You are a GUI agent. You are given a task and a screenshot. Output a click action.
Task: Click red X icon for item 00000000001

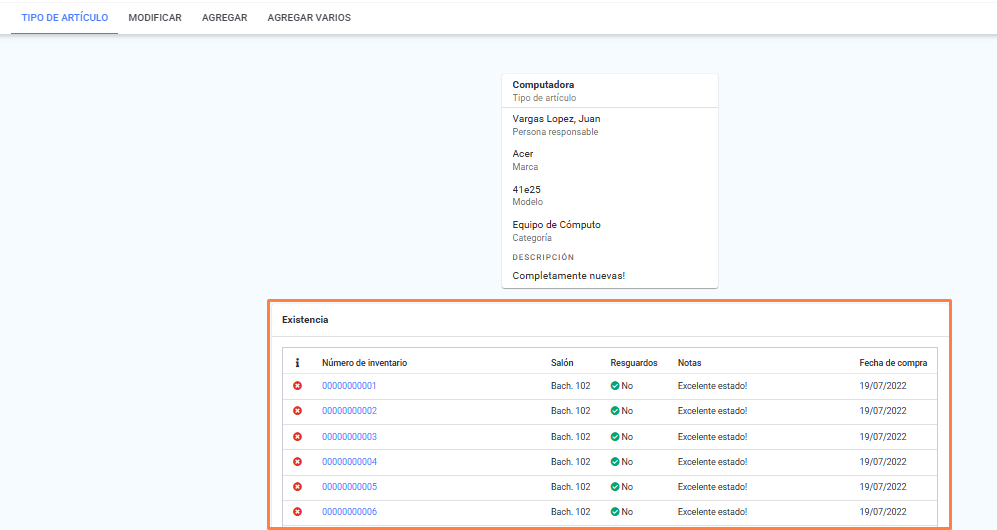(297, 386)
